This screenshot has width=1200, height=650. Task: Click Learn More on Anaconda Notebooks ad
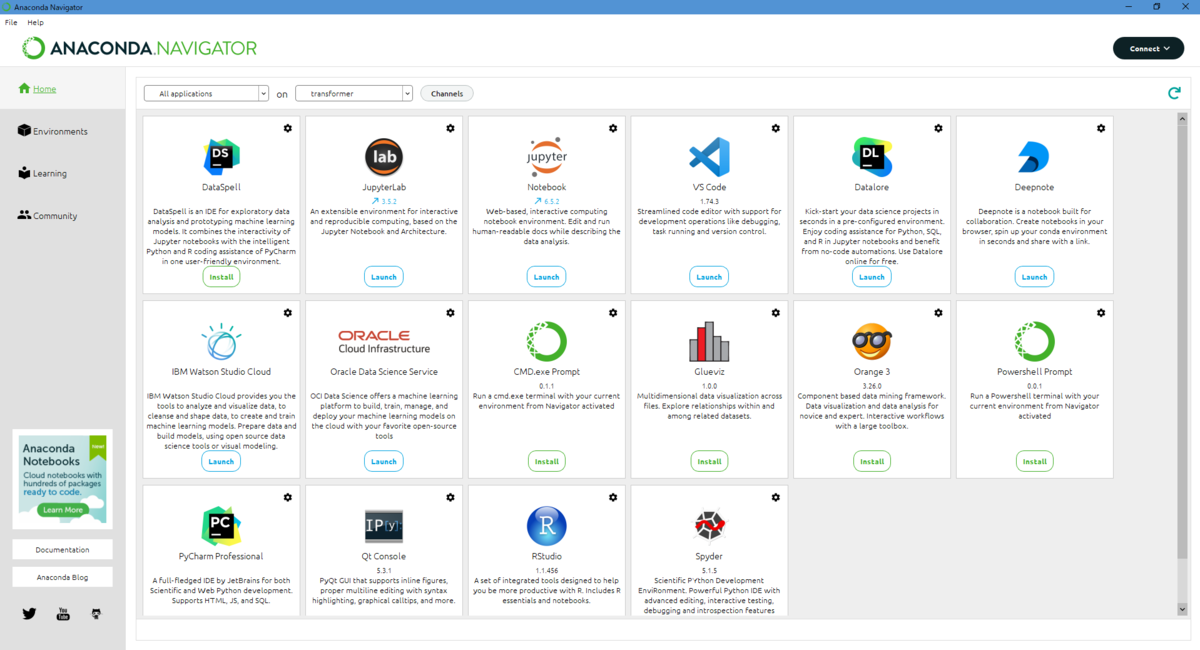pyautogui.click(x=62, y=510)
